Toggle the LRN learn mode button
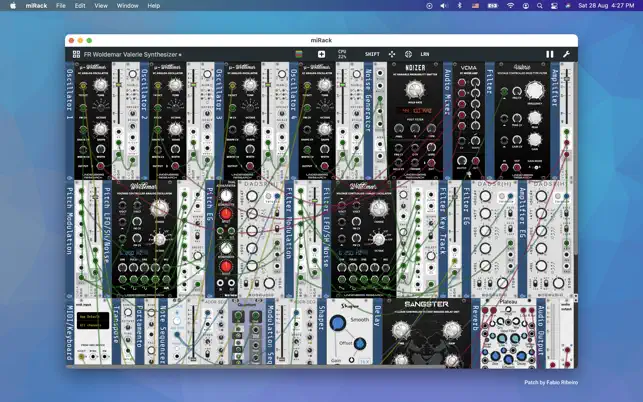643x402 pixels. coord(425,54)
